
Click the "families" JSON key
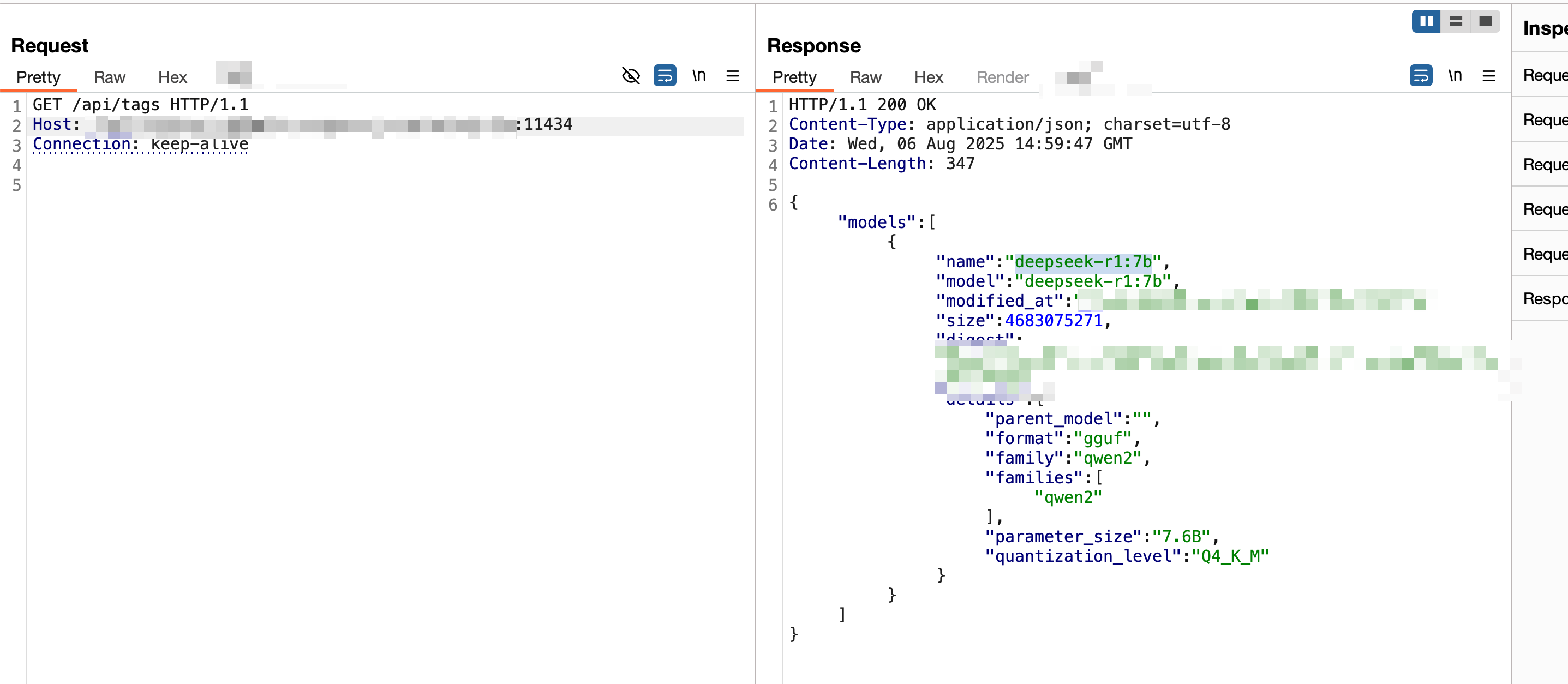click(1034, 478)
